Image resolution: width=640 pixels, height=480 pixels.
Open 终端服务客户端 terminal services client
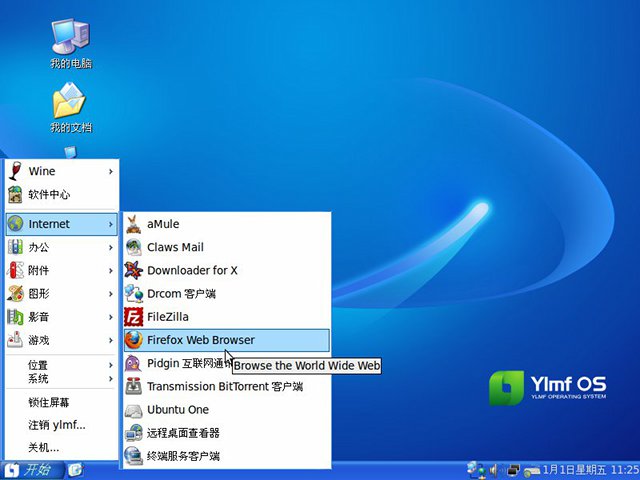pyautogui.click(x=227, y=456)
